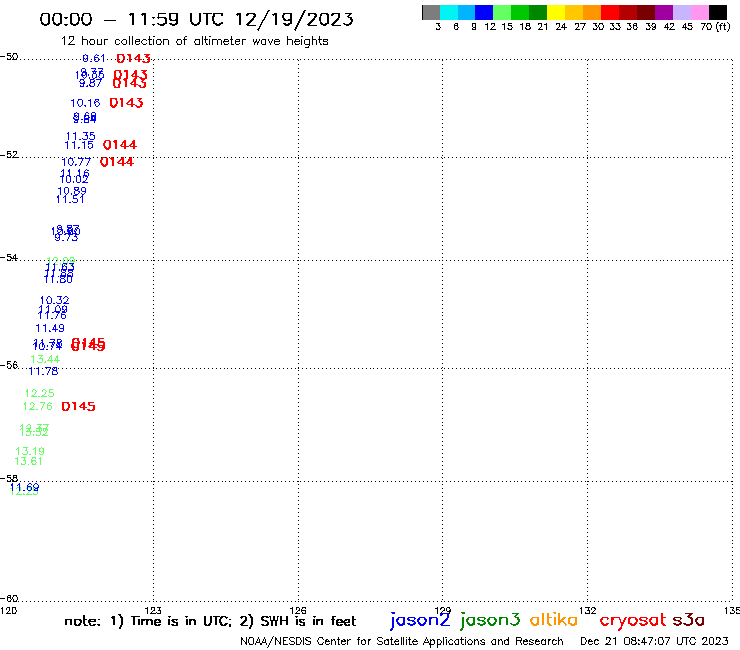Screen dimensions: 740x650
Task: Click the black swatch ending the color scale
Action: click(x=717, y=12)
